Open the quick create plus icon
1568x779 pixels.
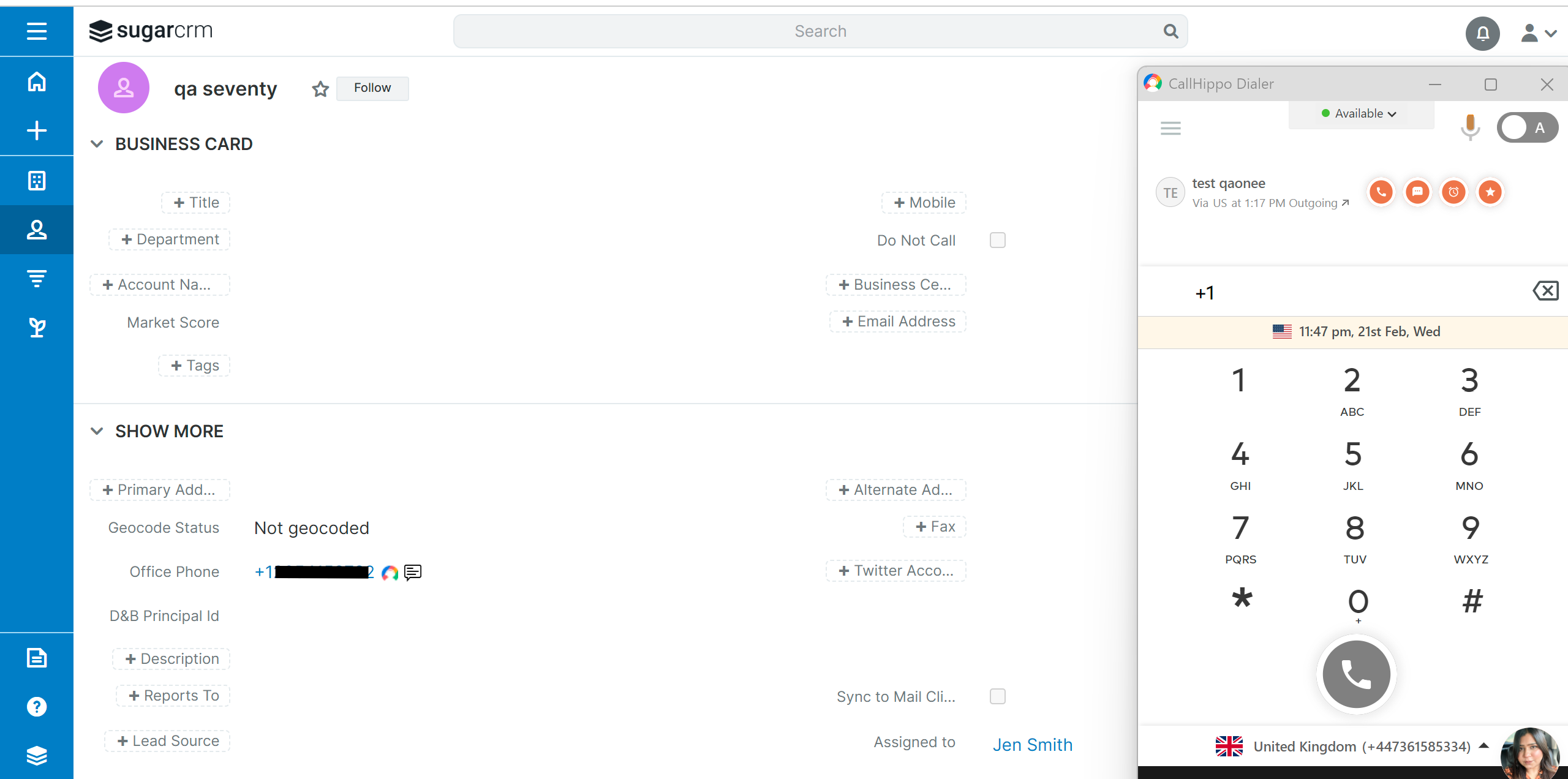click(37, 130)
